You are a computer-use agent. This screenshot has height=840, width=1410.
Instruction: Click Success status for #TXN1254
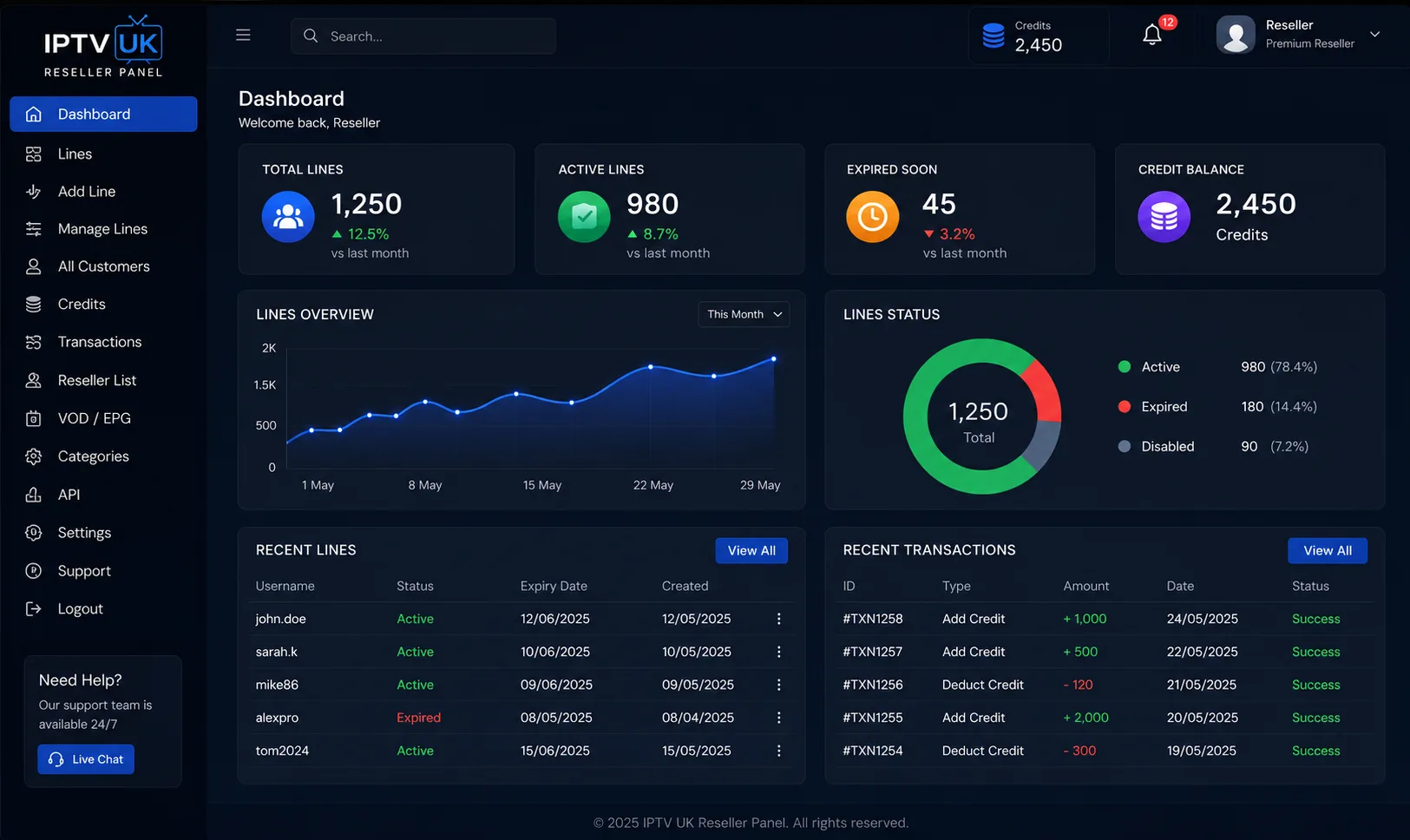(1315, 751)
